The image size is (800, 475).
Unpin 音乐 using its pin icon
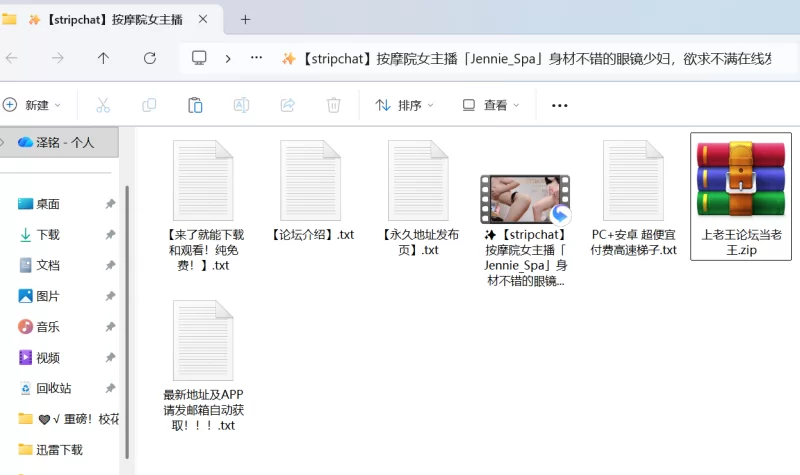110,327
